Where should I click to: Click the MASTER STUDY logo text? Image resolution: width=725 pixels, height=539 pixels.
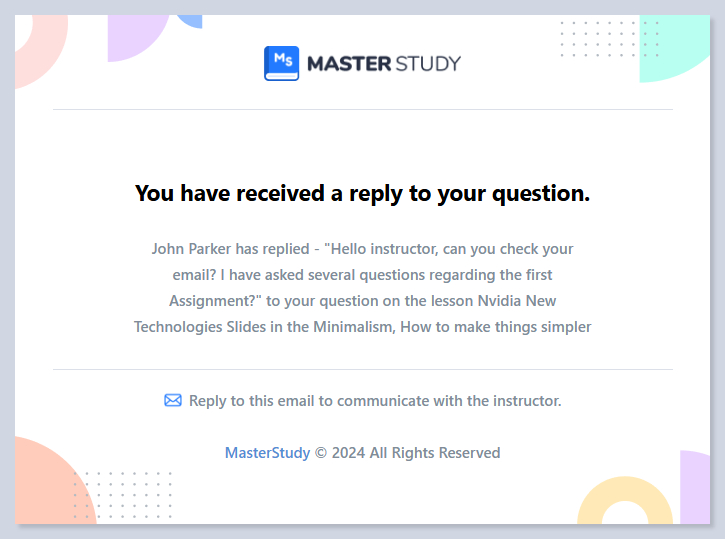coord(383,64)
